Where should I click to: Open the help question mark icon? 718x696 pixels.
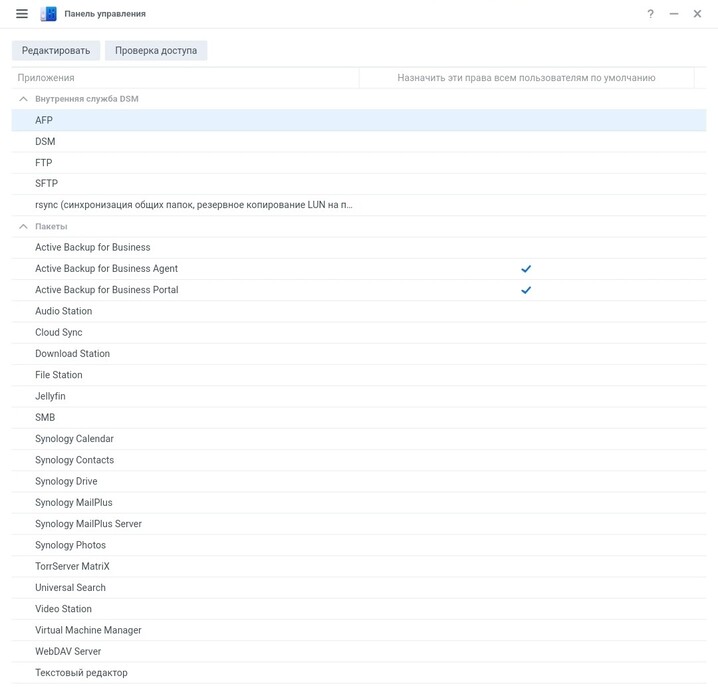tap(650, 14)
